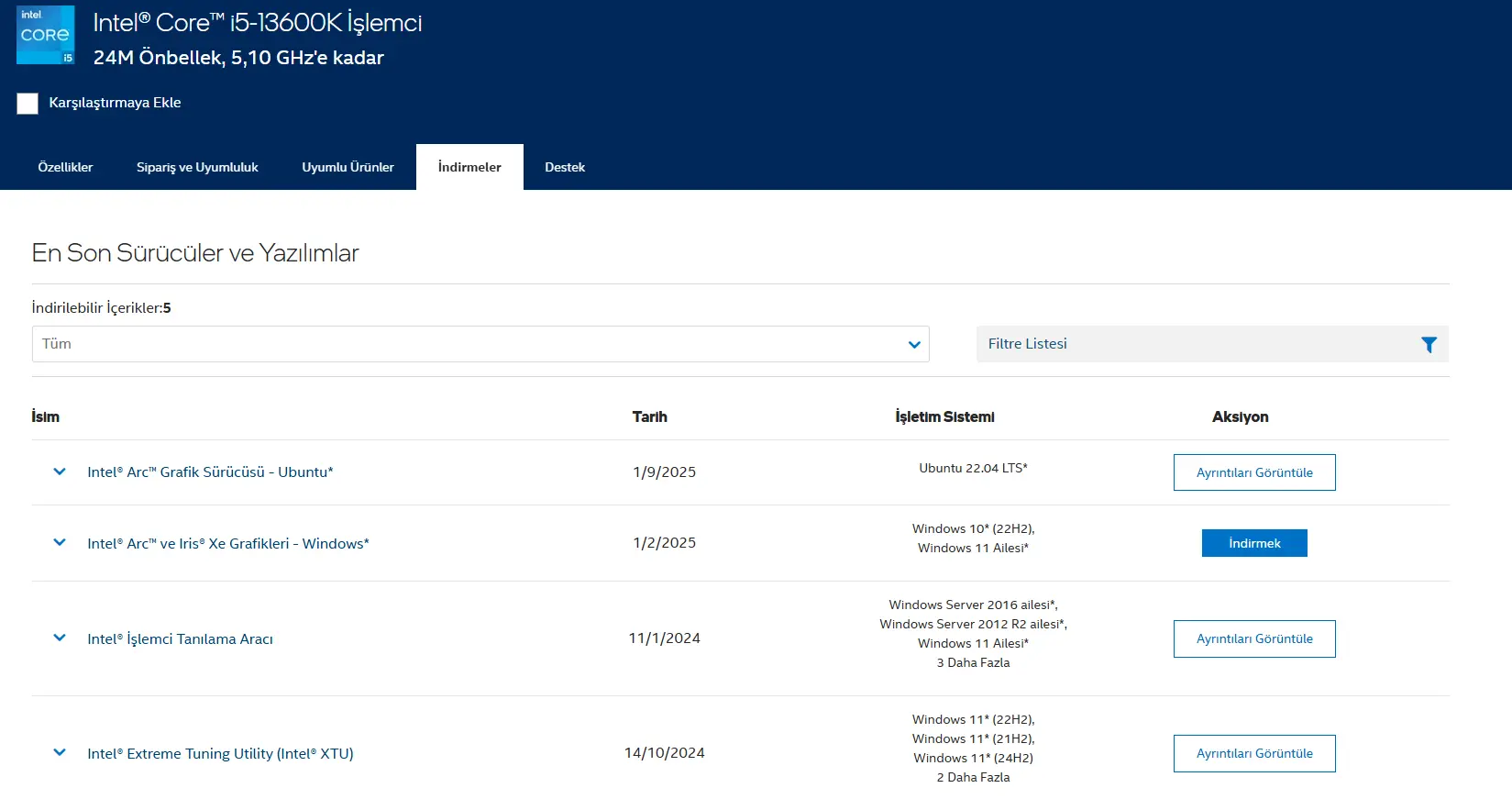Click İndirmek for Arc and Iris Xe Windows
This screenshot has height=799, width=1512.
click(x=1254, y=543)
